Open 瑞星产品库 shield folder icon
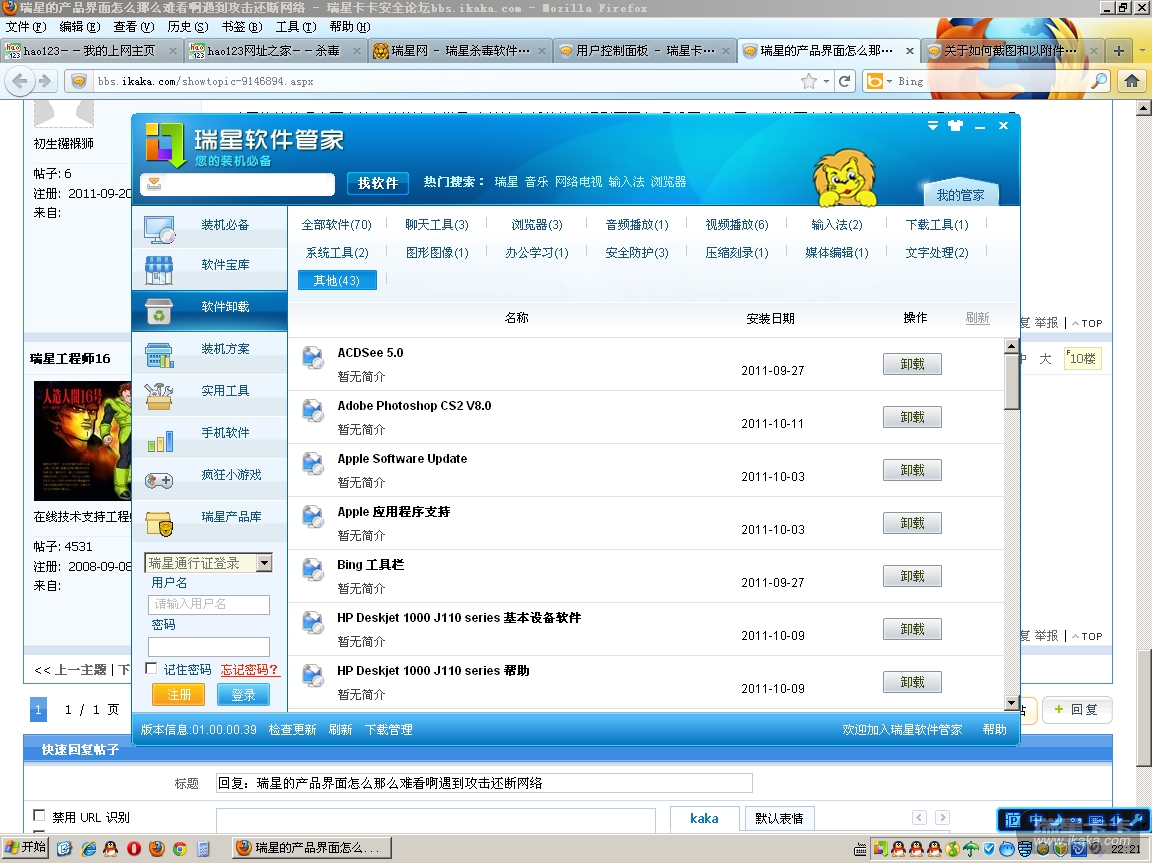1152x863 pixels. point(159,522)
